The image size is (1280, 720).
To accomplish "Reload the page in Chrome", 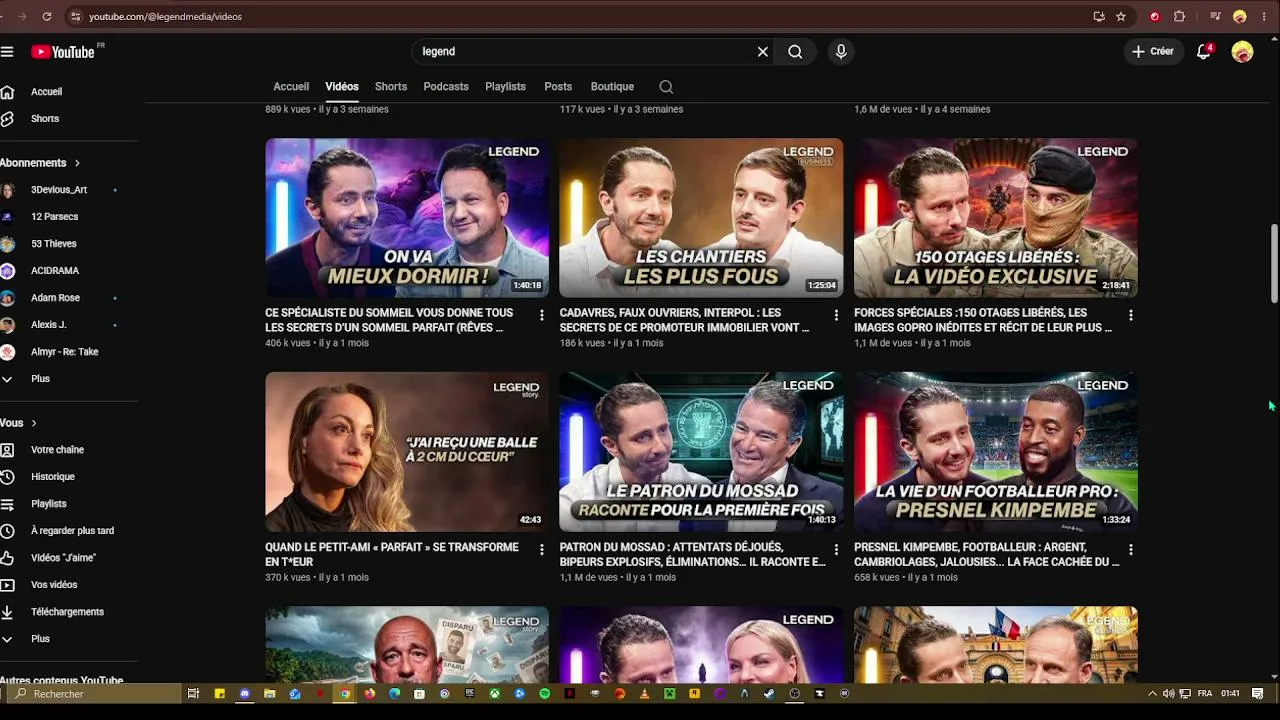I will tap(47, 16).
